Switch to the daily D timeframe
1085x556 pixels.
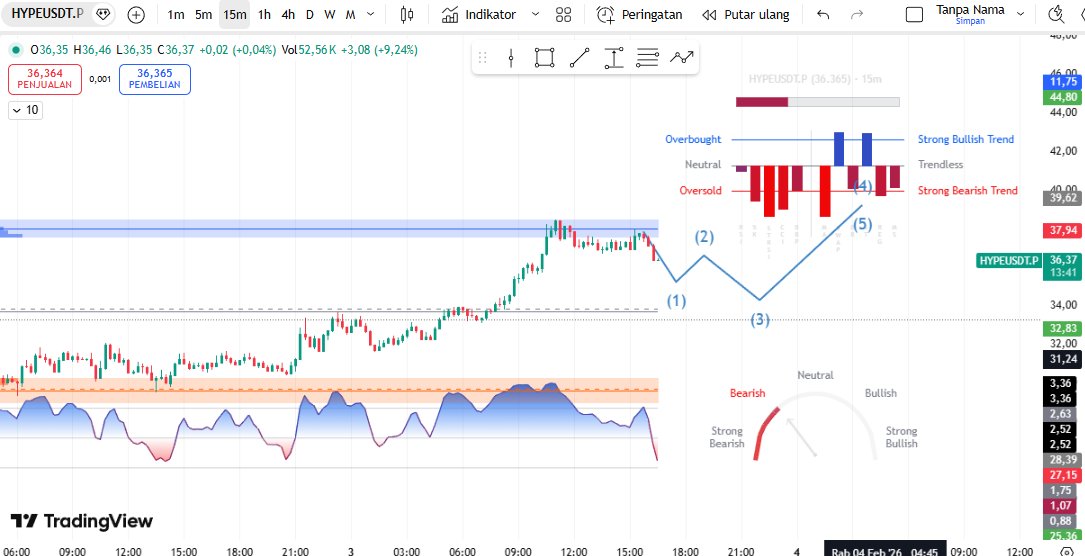click(x=309, y=15)
